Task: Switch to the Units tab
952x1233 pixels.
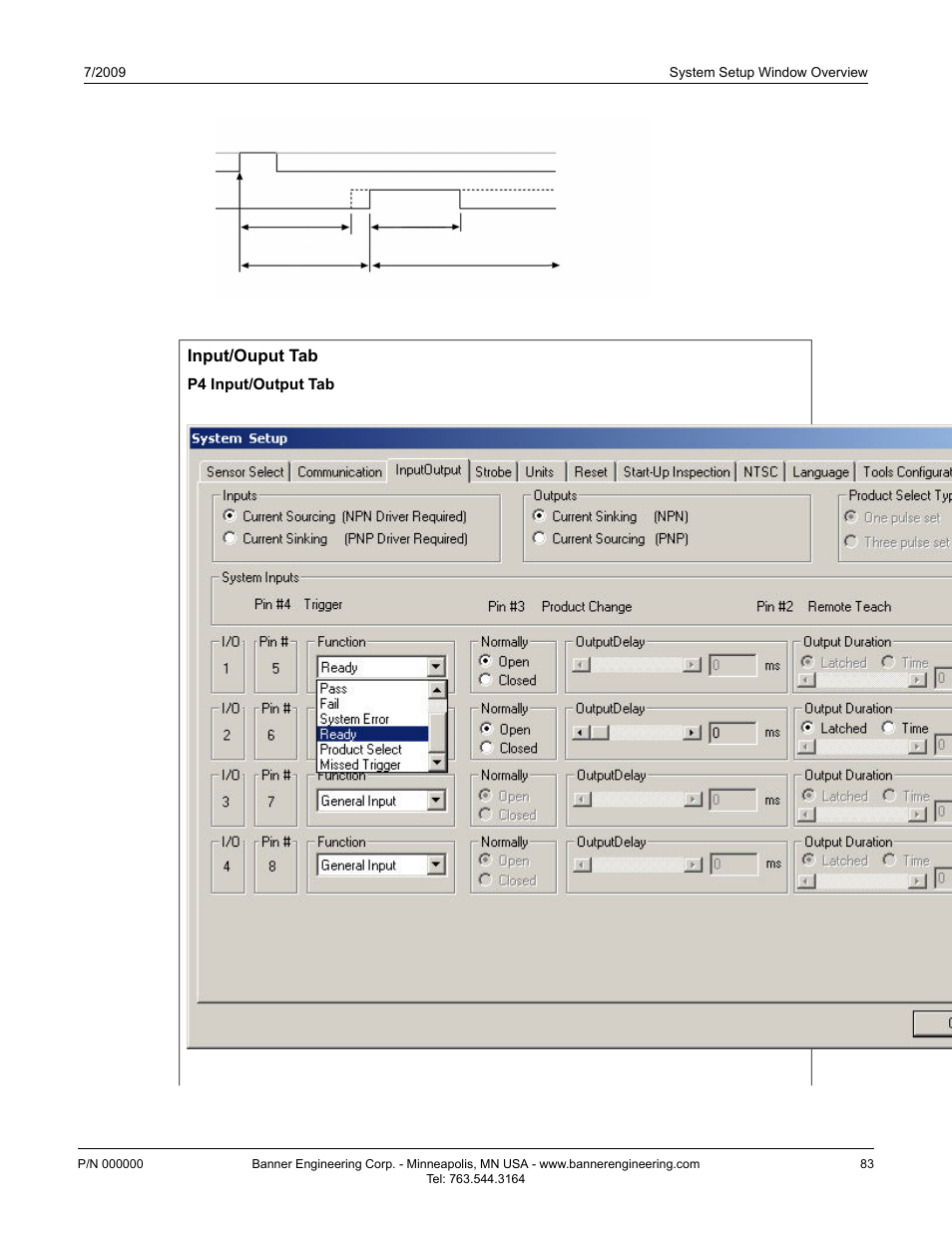Action: coord(539,472)
